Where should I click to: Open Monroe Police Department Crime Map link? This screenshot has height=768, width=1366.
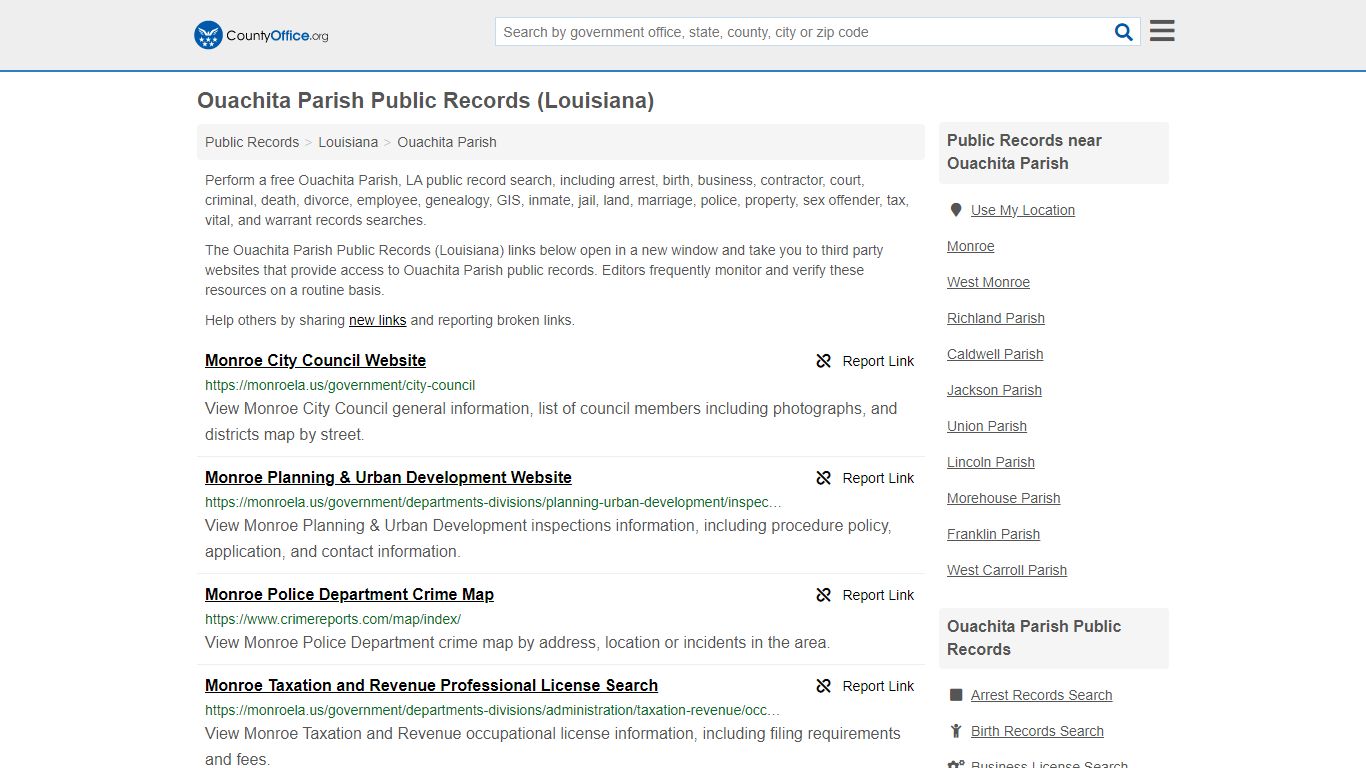[x=349, y=594]
